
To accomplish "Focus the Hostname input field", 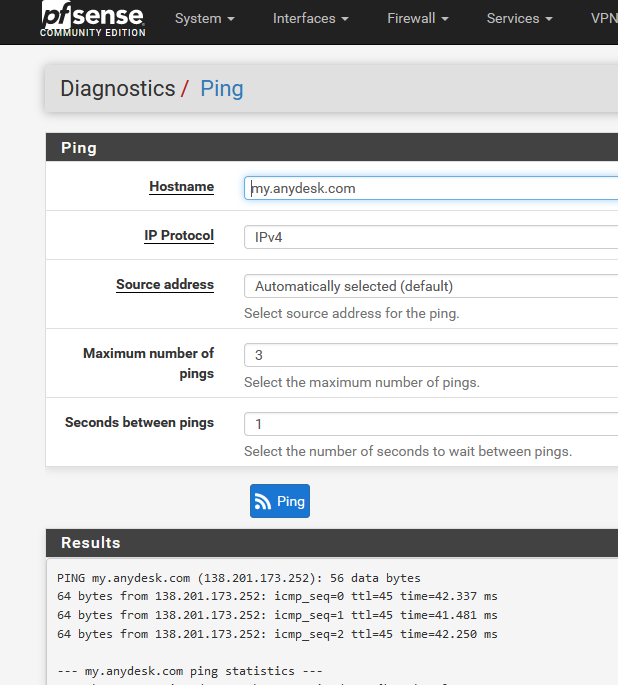I will click(431, 188).
